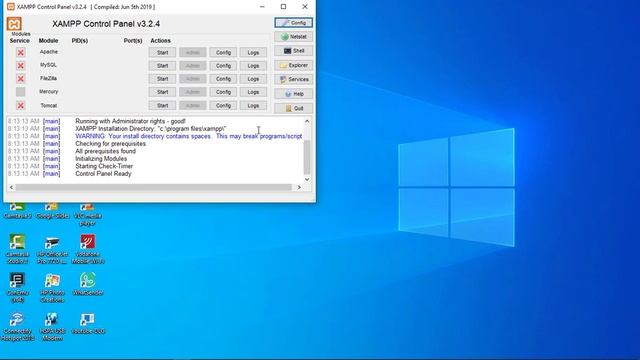Start the Mercury module
Screen dimensions: 640x360
[162, 92]
